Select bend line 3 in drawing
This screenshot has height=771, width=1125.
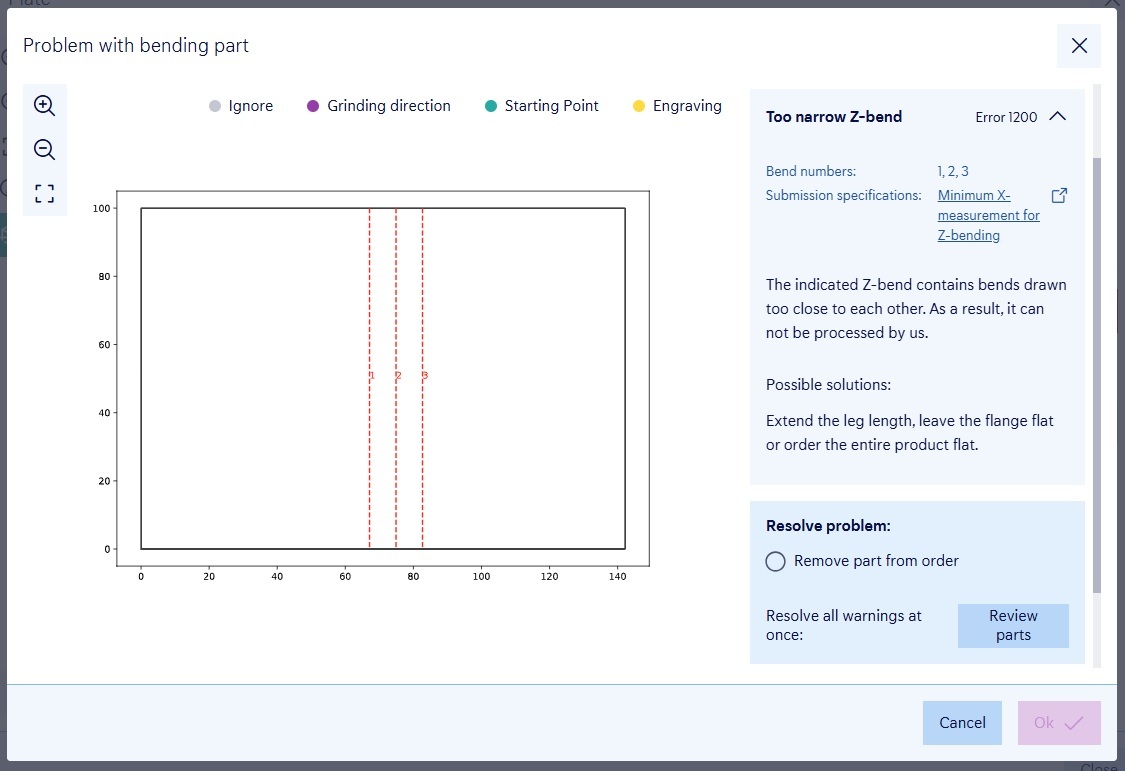click(422, 300)
